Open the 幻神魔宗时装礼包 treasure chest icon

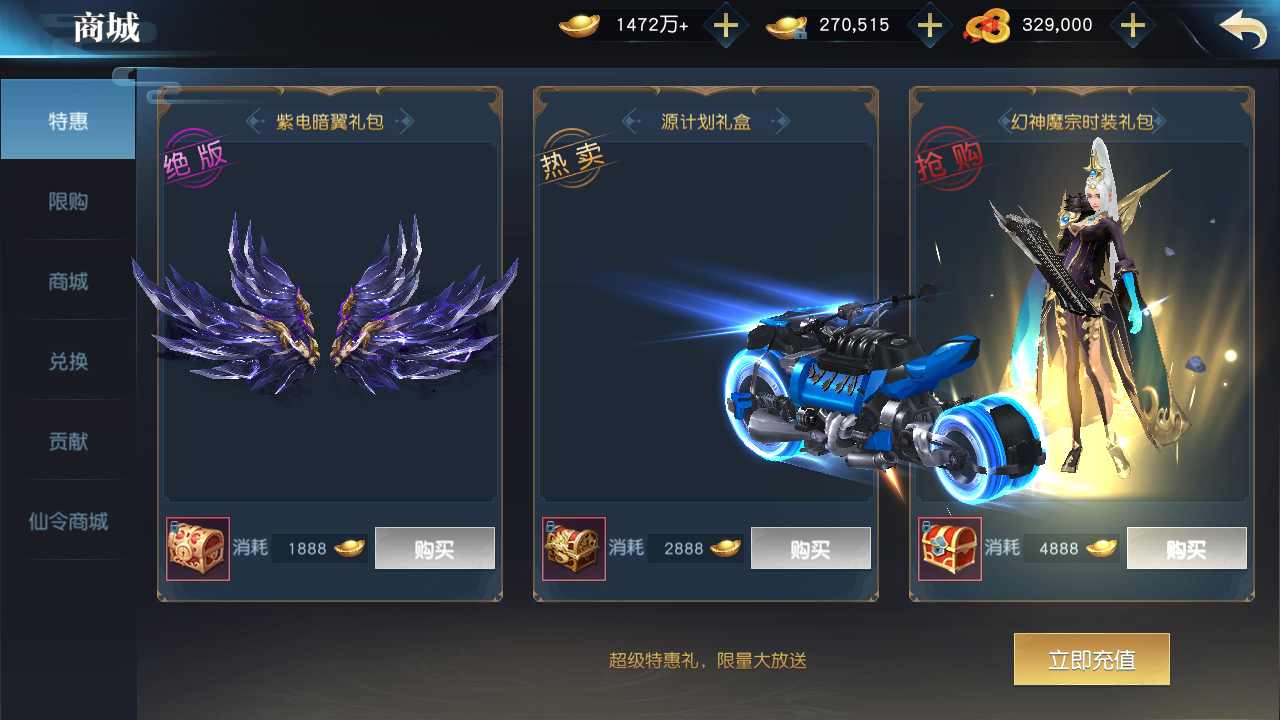[950, 549]
